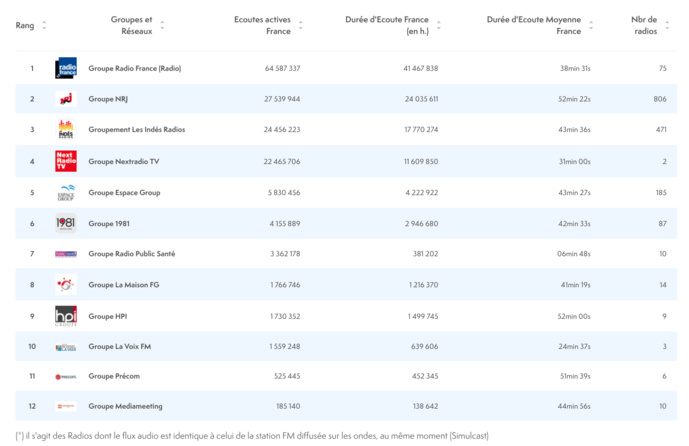Click the NextRadio TV logo
Screen dimensions: 689x446
coord(66,161)
